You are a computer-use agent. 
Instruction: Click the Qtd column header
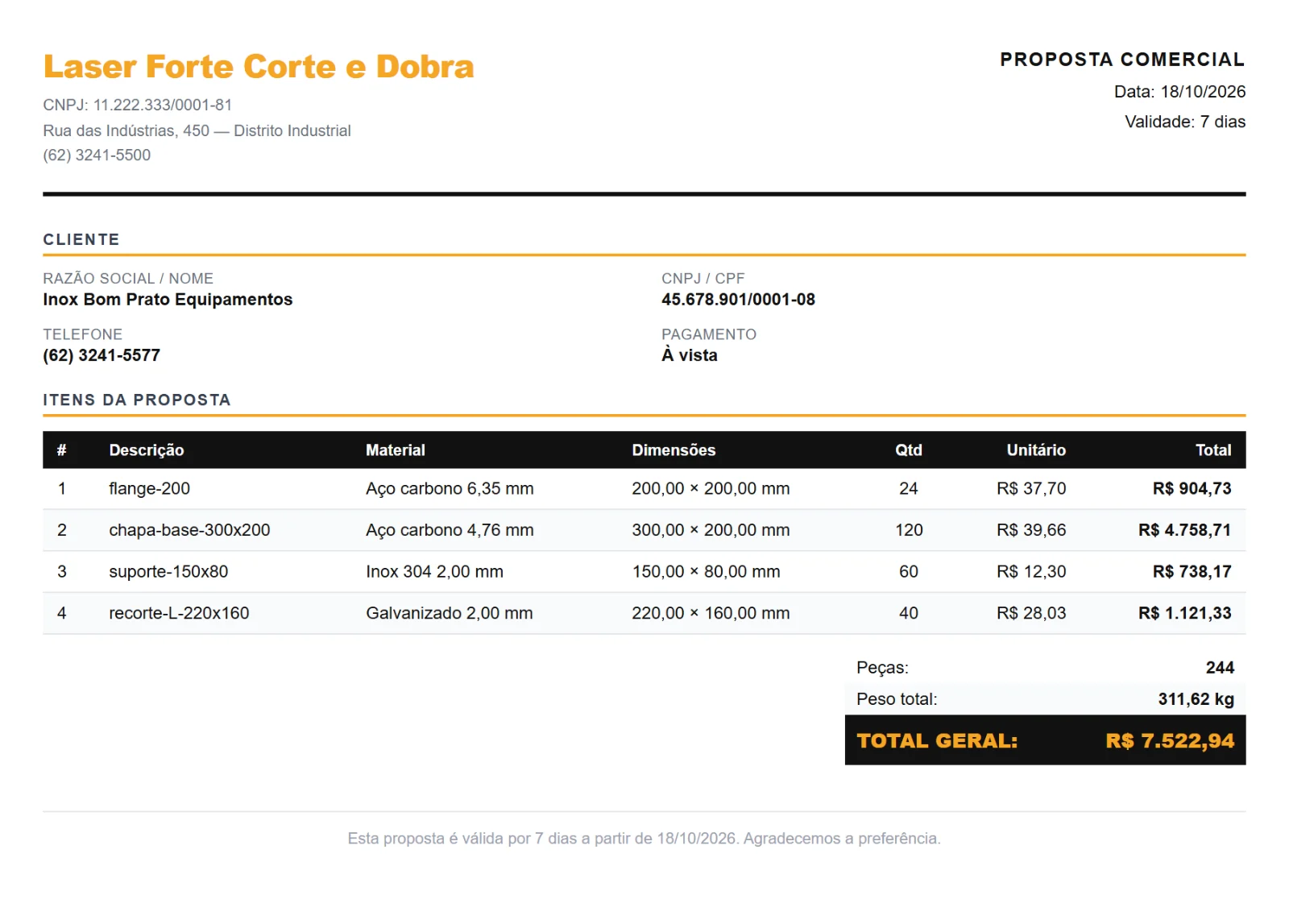pos(909,450)
